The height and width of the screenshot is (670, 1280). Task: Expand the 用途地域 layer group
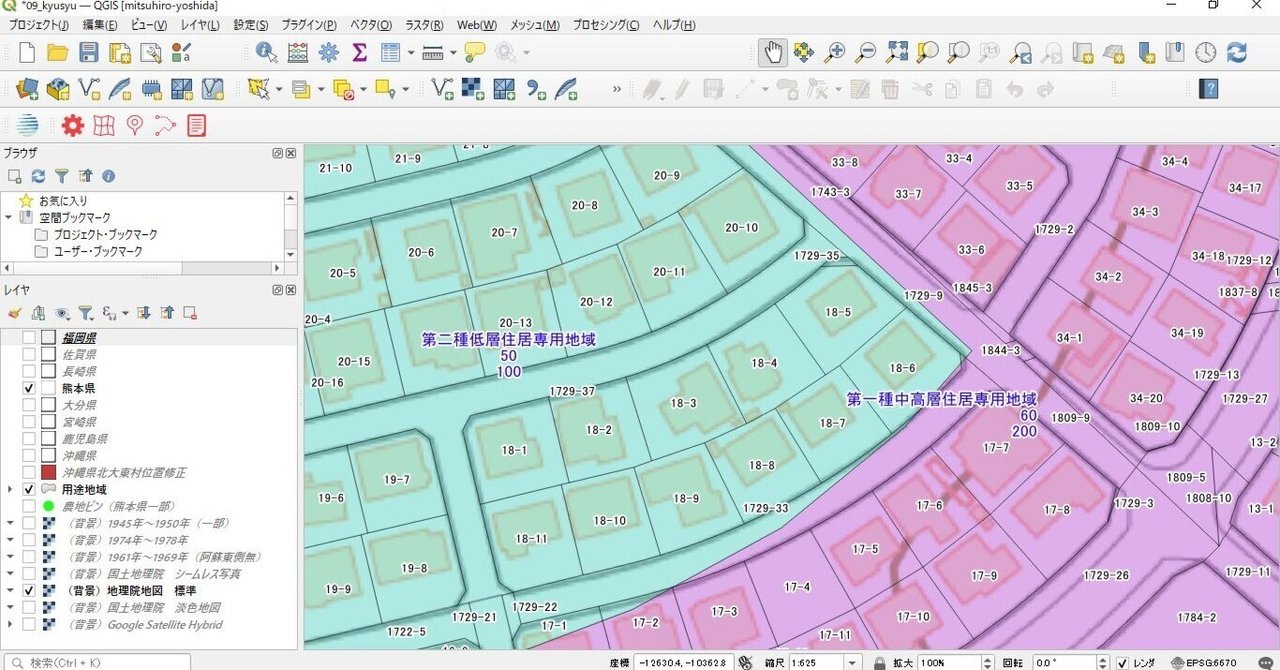tap(10, 490)
